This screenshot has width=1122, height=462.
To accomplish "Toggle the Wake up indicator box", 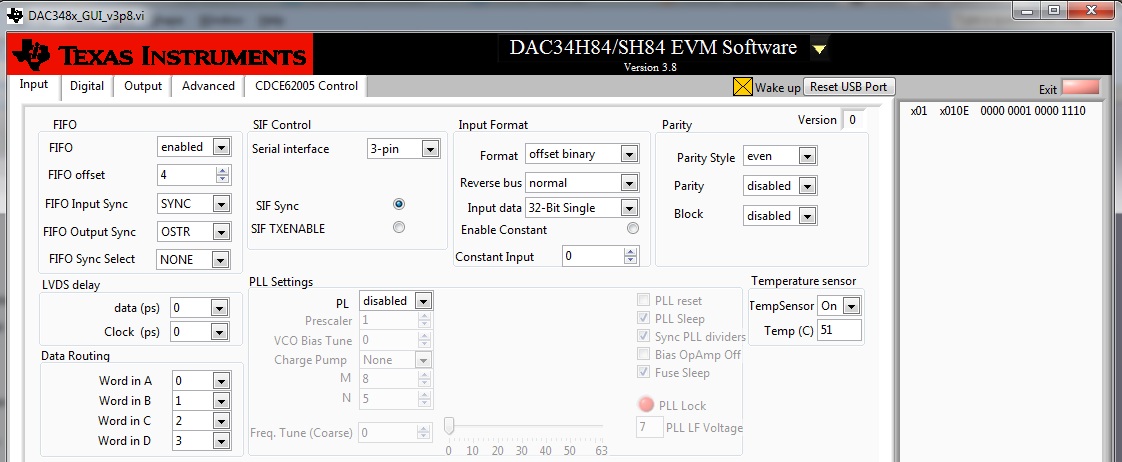I will pos(743,87).
